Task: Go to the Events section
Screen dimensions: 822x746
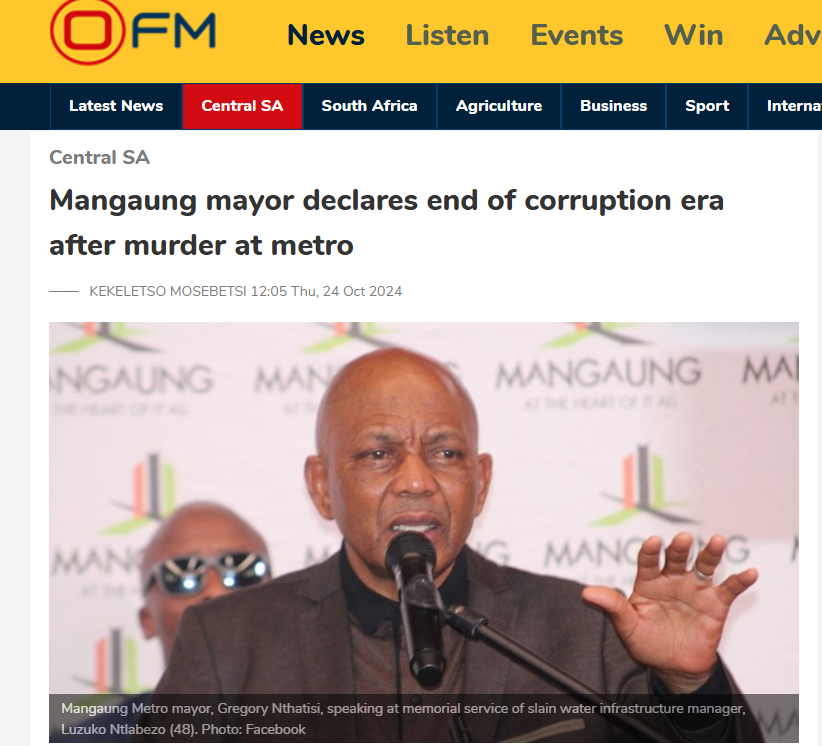Action: 577,35
